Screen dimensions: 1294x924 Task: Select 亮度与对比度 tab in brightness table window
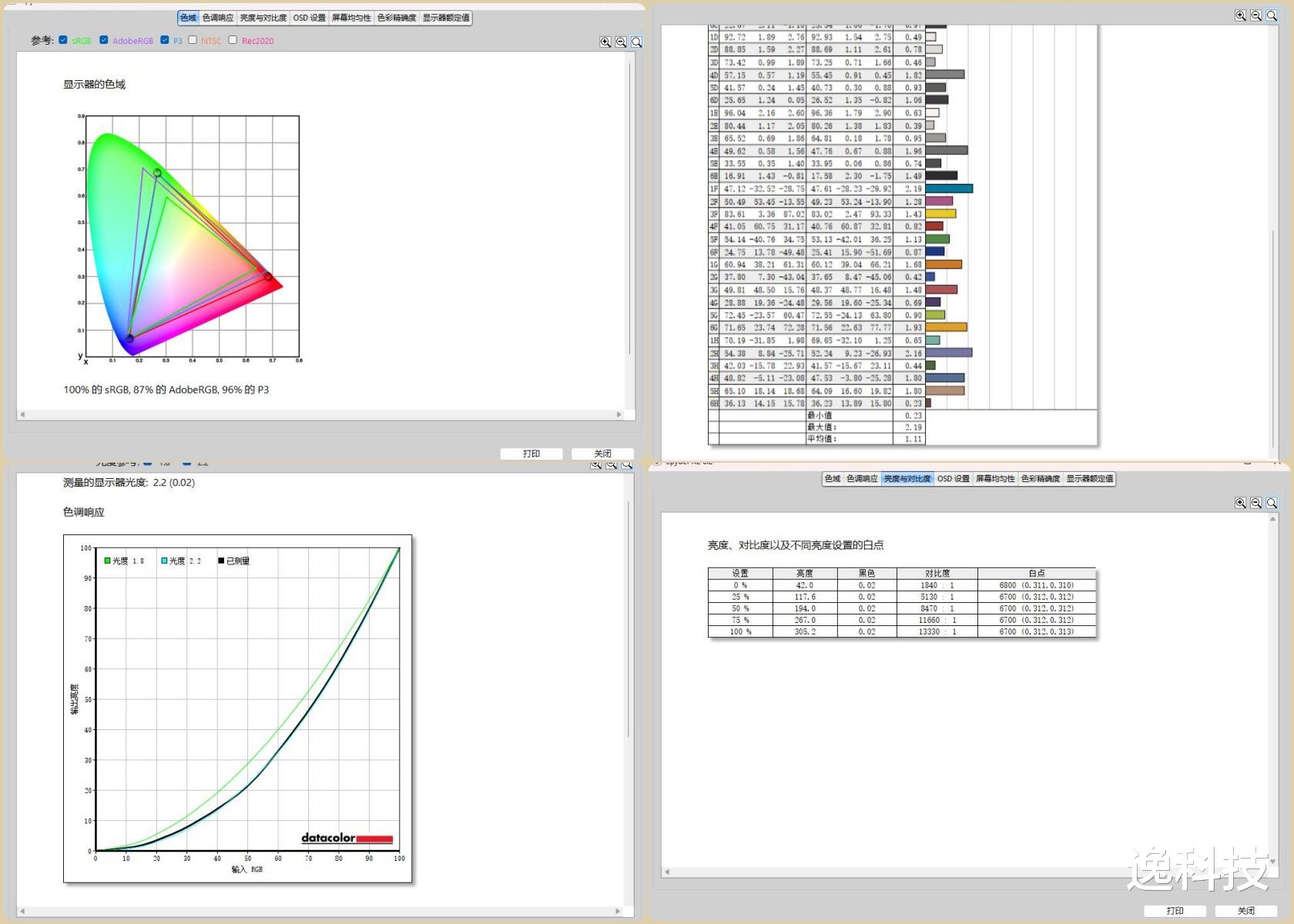907,479
